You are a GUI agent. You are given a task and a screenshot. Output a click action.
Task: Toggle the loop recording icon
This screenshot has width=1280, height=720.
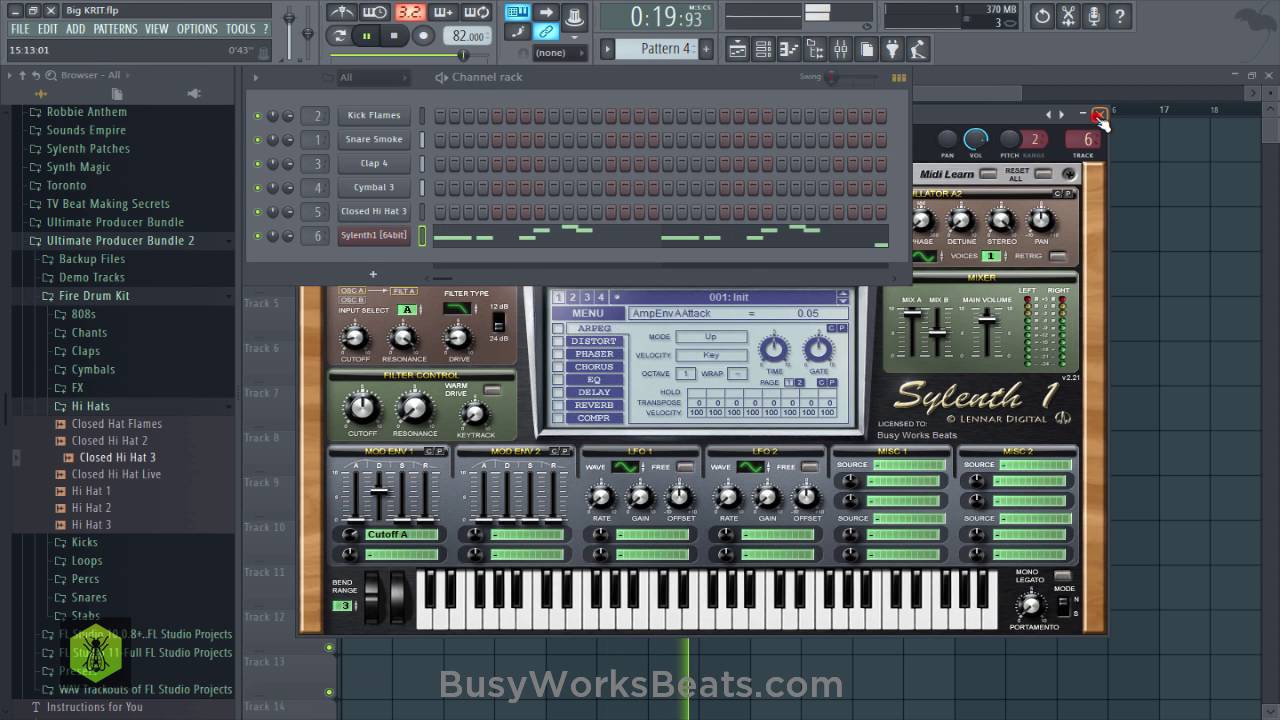477,12
